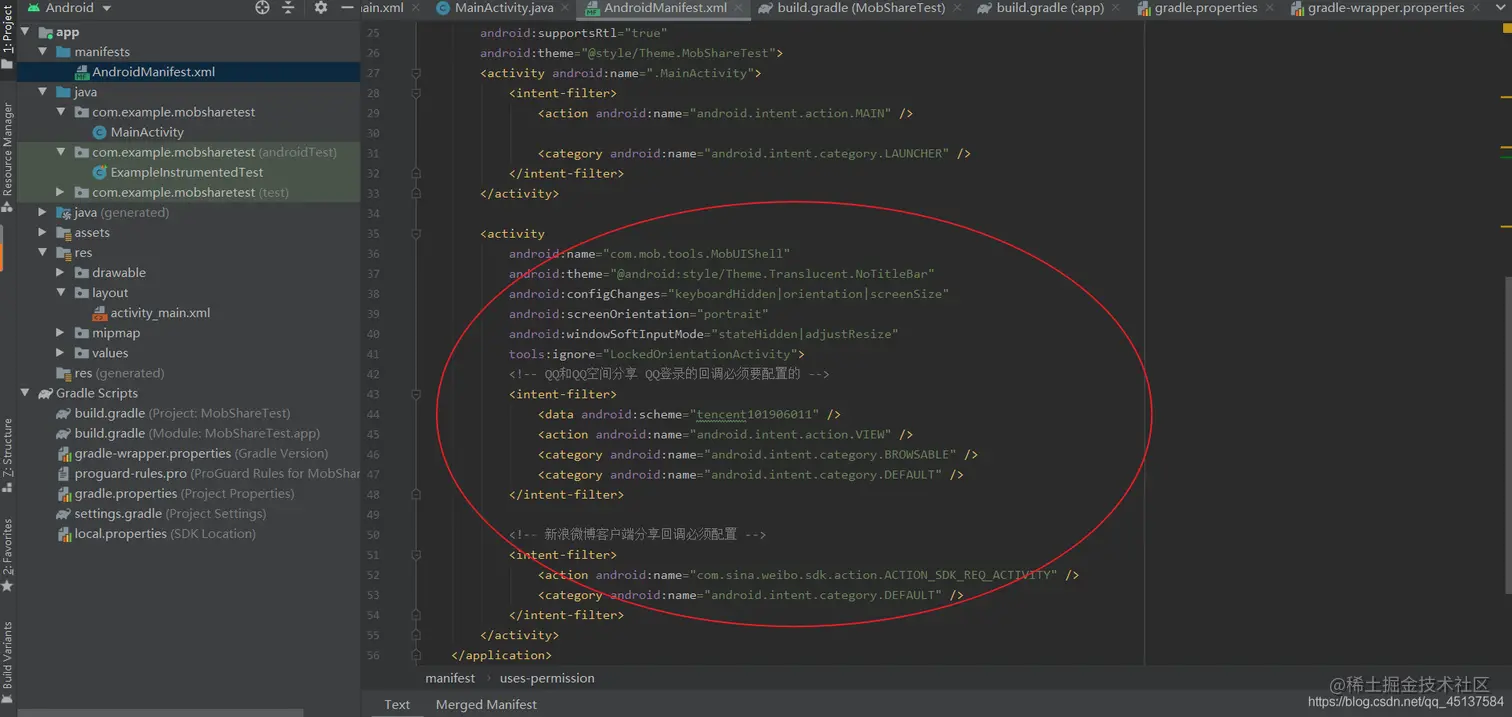
Task: Expand com.example.mobsharetest (test) package
Action: coord(61,192)
